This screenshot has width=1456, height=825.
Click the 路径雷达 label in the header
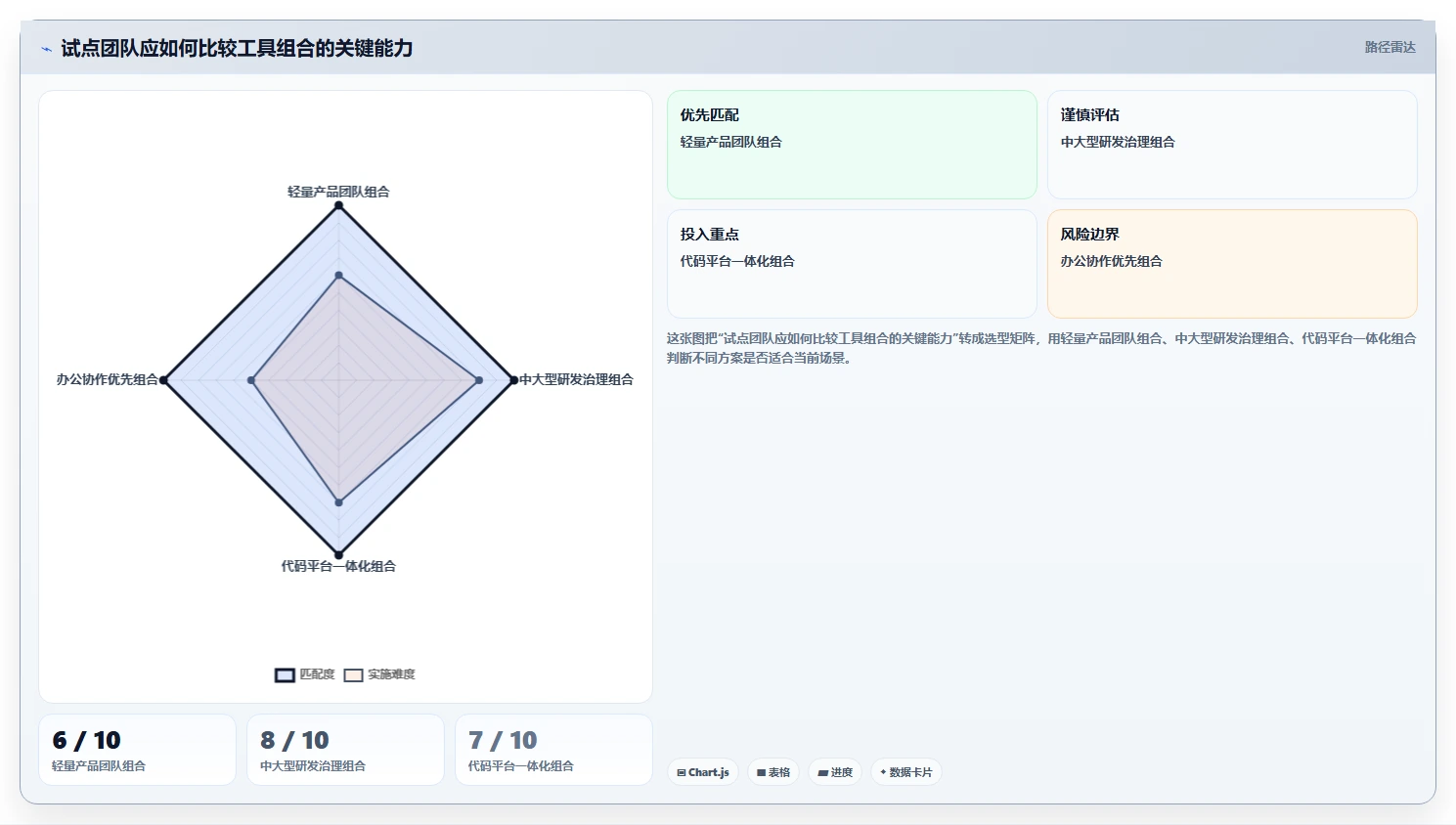pos(1390,47)
